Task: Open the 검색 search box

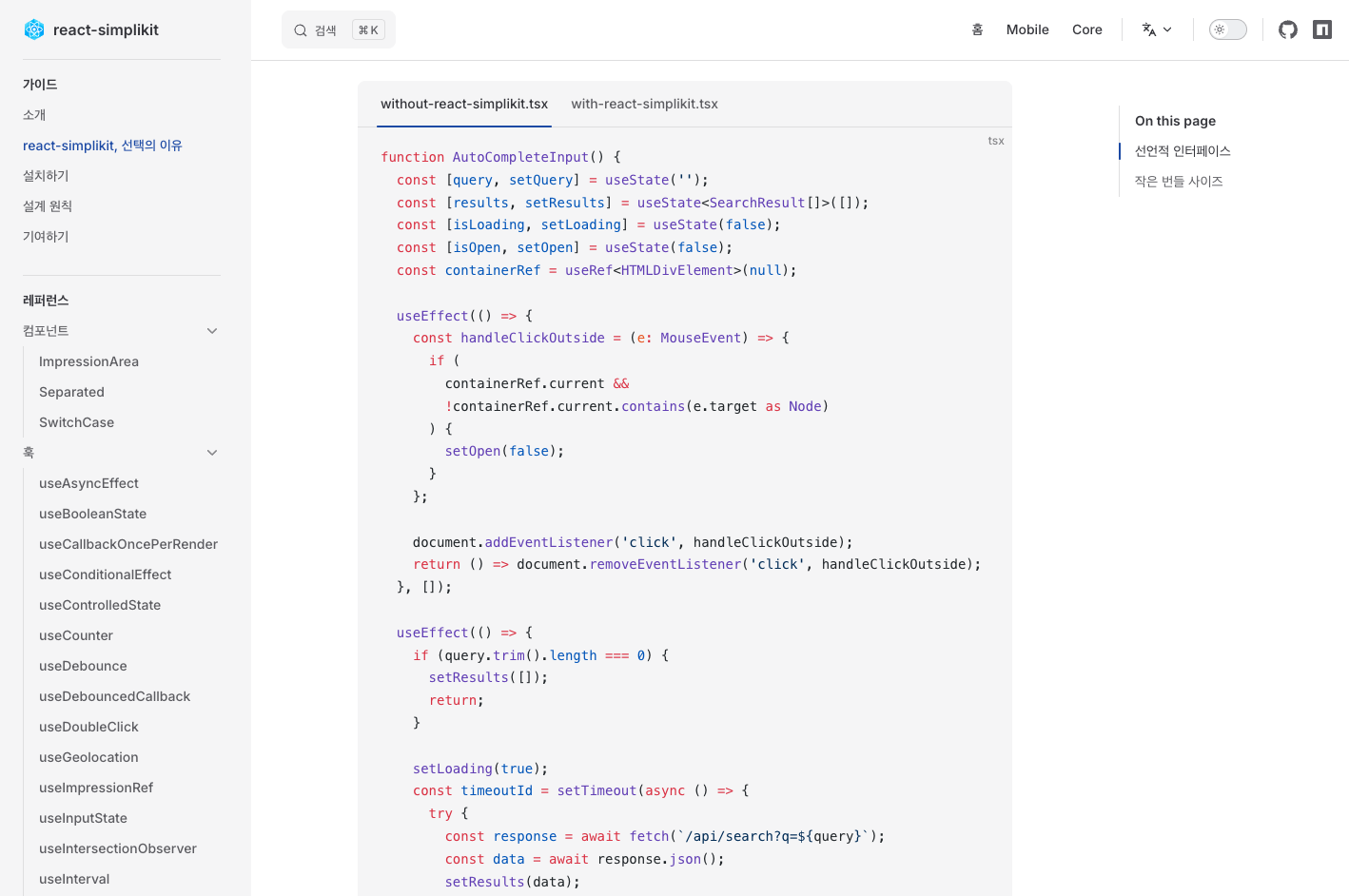Action: pyautogui.click(x=339, y=29)
